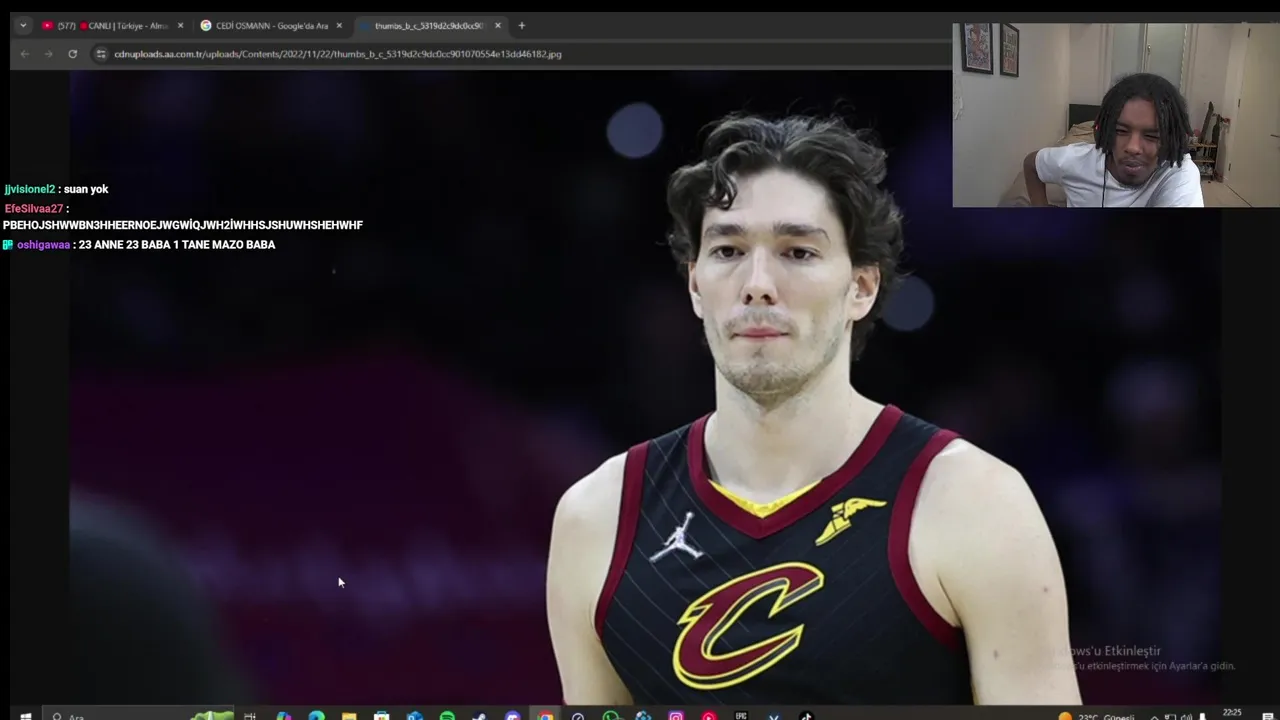
Task: Open Microsoft Store from the taskbar
Action: point(381,716)
